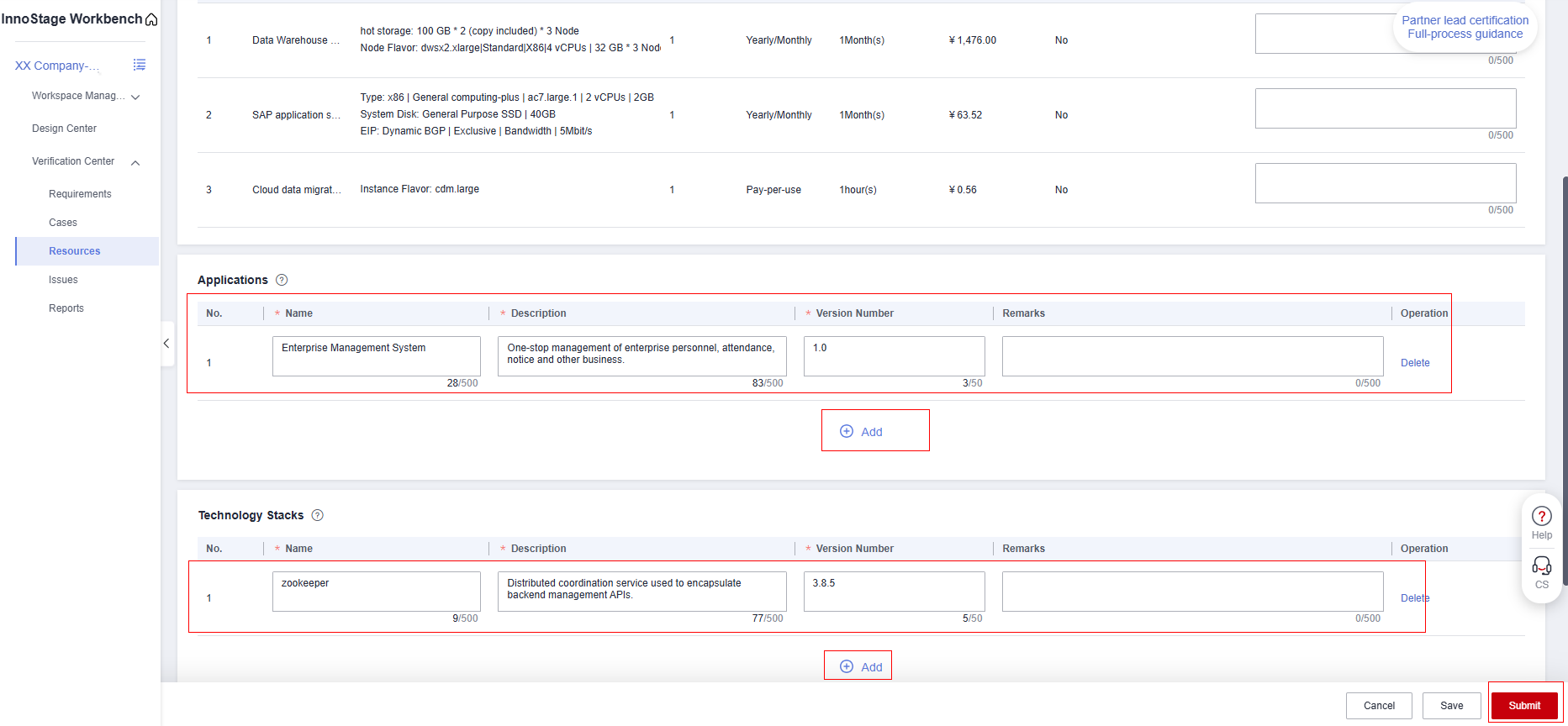
Task: Add a new row in Applications
Action: [862, 432]
